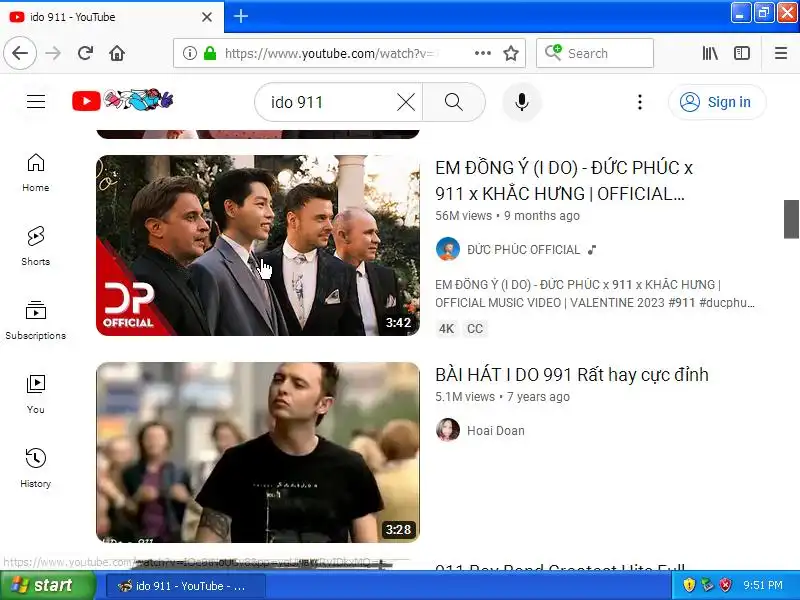Play the EM ĐỒNG Ý wedding video thumbnail
The height and width of the screenshot is (600, 800).
point(258,245)
